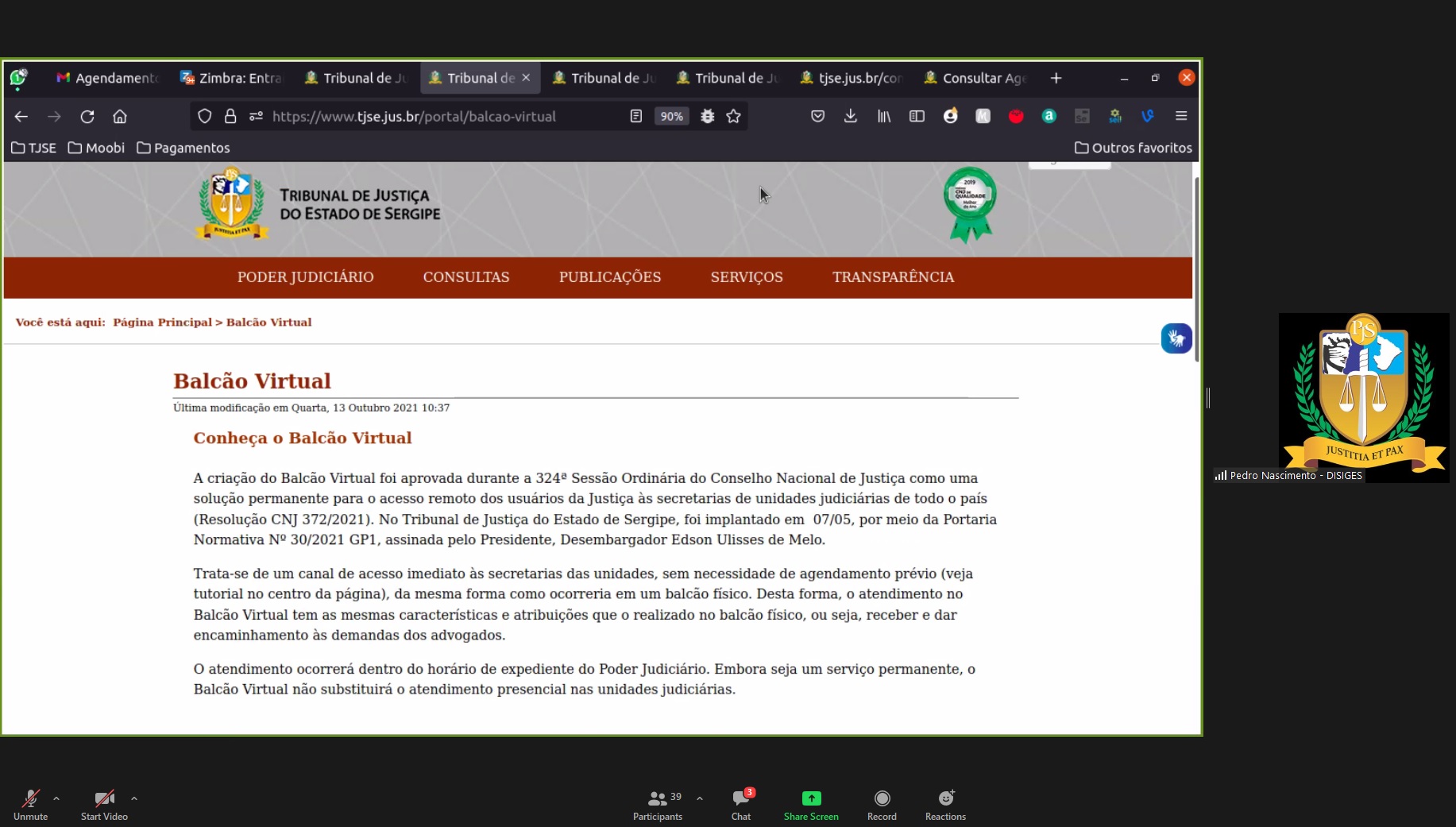This screenshot has height=827, width=1456.
Task: Open the CONSULTAS menu
Action: 465,277
